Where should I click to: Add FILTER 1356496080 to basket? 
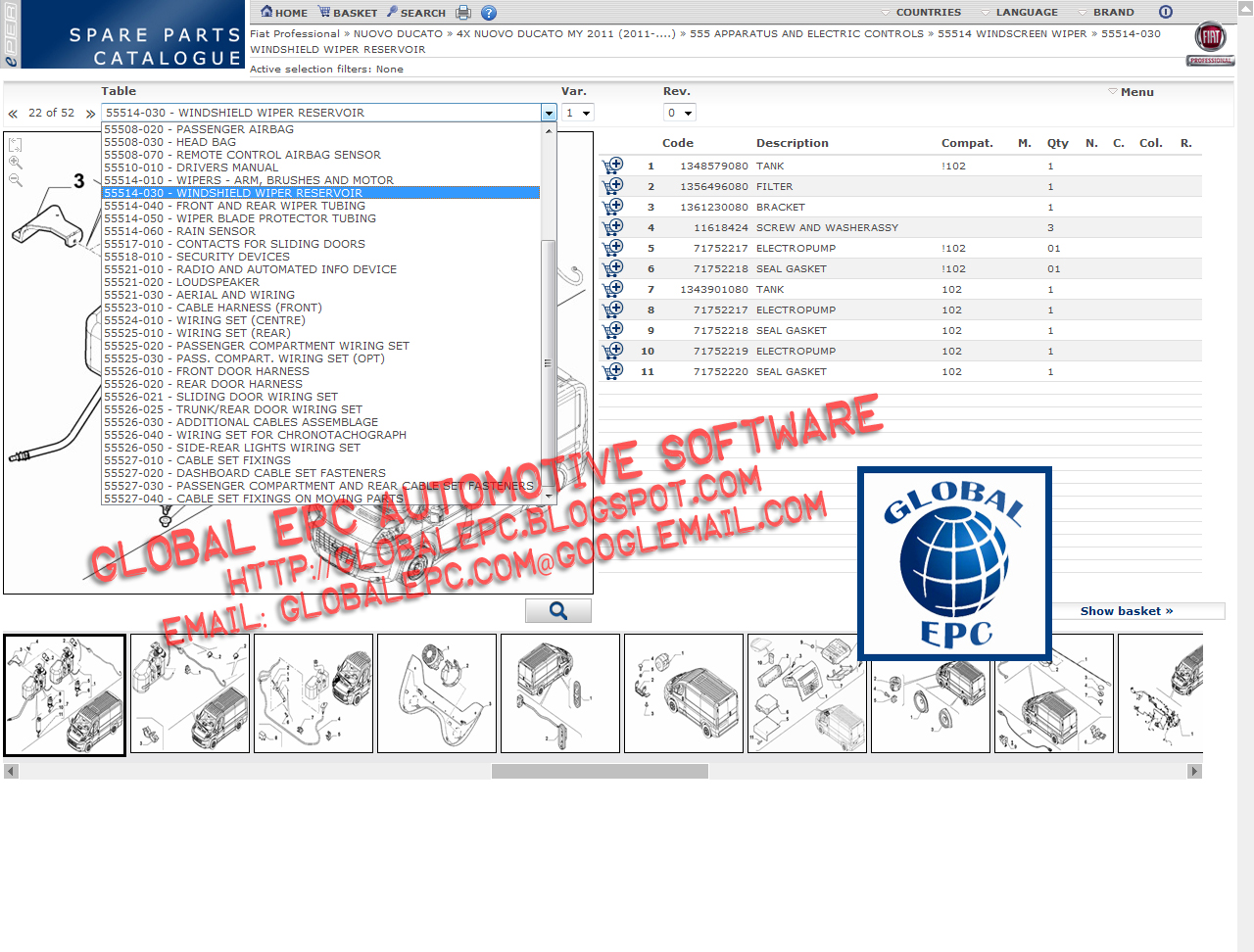[613, 186]
